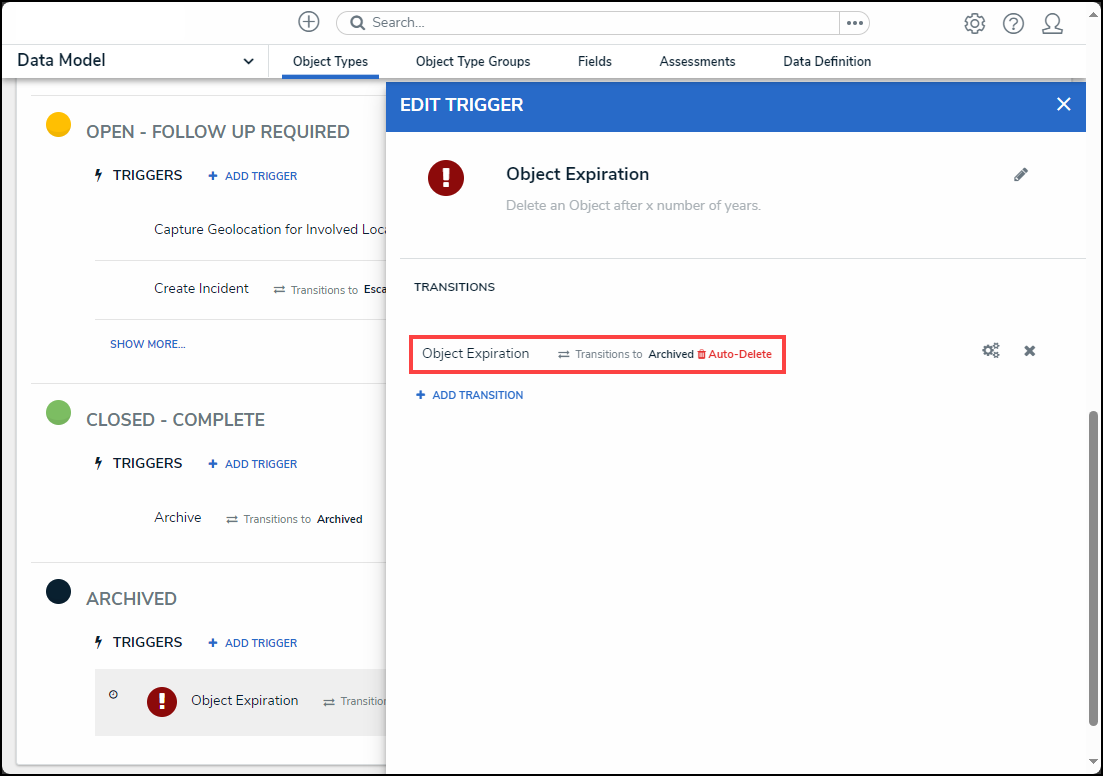Open the help question mark icon
The height and width of the screenshot is (776, 1103).
(1013, 23)
